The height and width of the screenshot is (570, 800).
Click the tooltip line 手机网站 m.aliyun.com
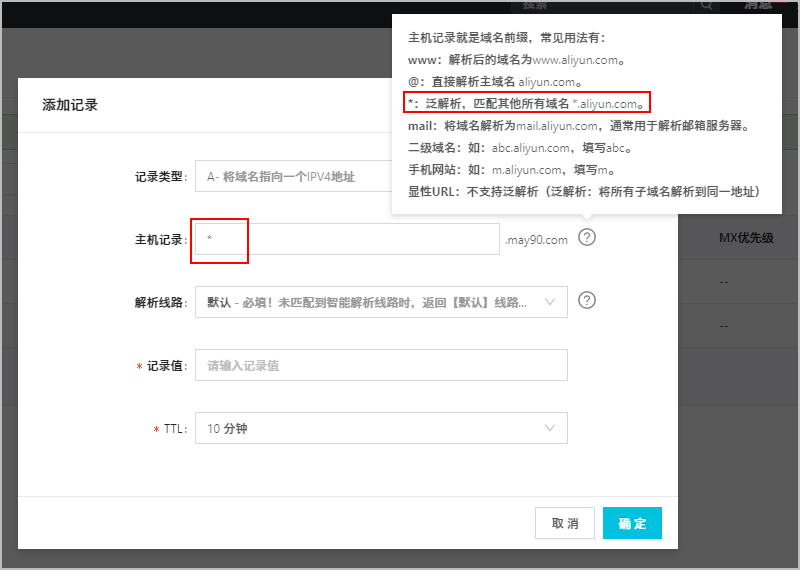(511, 169)
